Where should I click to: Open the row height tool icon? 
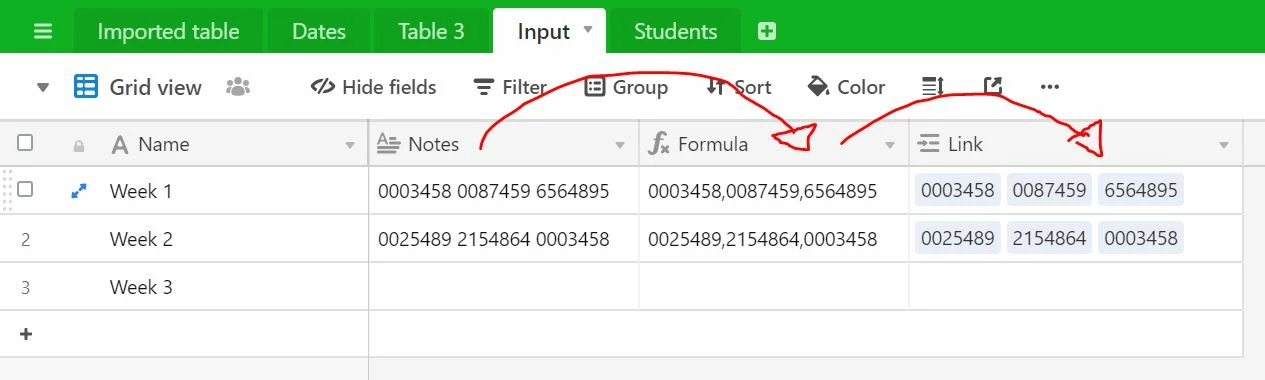[932, 87]
